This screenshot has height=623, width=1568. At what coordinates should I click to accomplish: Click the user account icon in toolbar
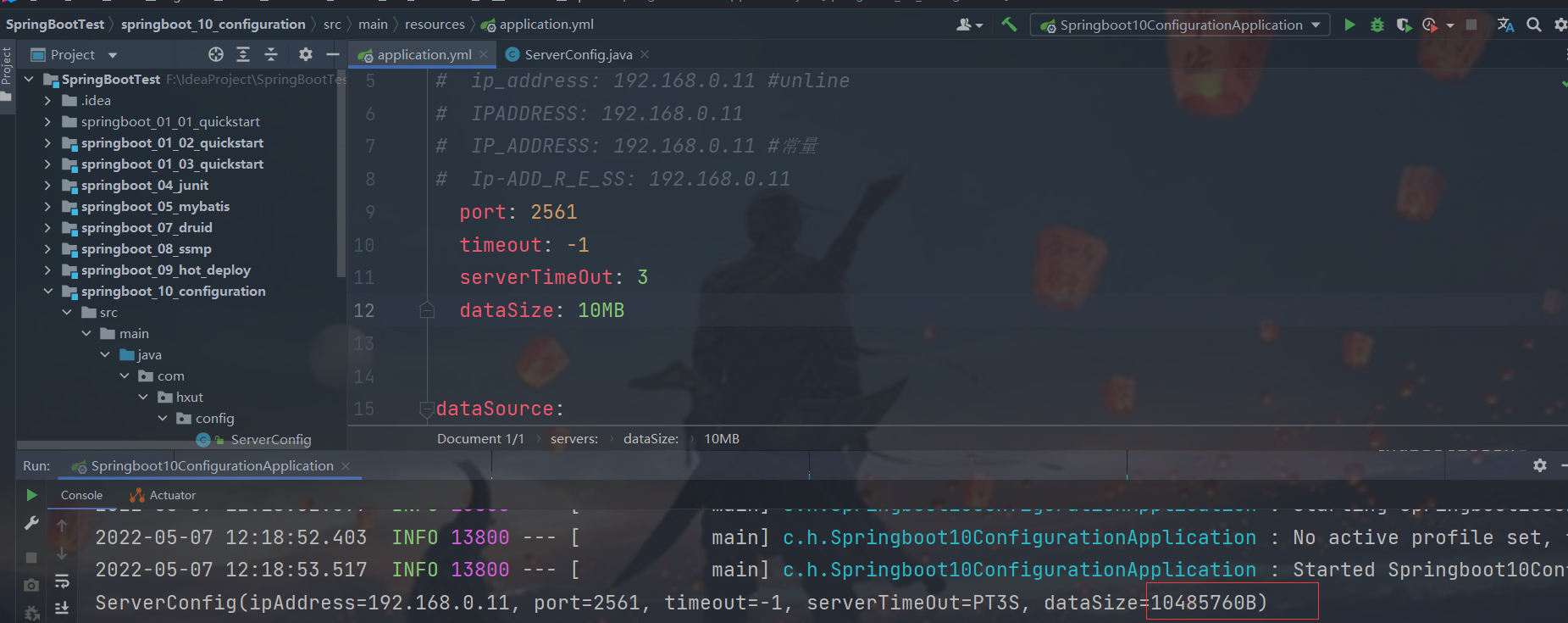(x=969, y=25)
